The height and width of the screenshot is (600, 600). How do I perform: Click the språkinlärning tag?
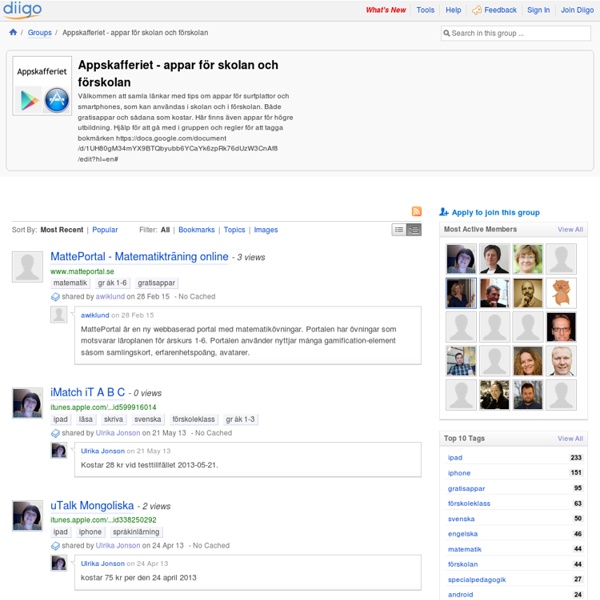pos(136,532)
